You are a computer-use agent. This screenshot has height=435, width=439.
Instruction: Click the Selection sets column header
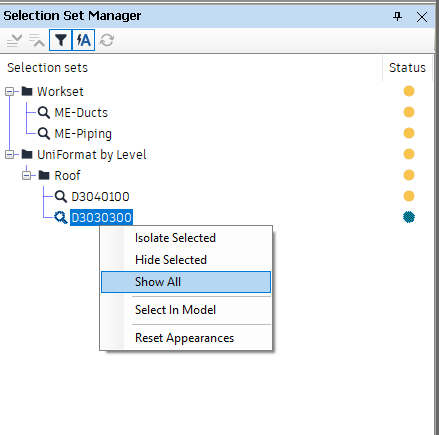(x=191, y=68)
